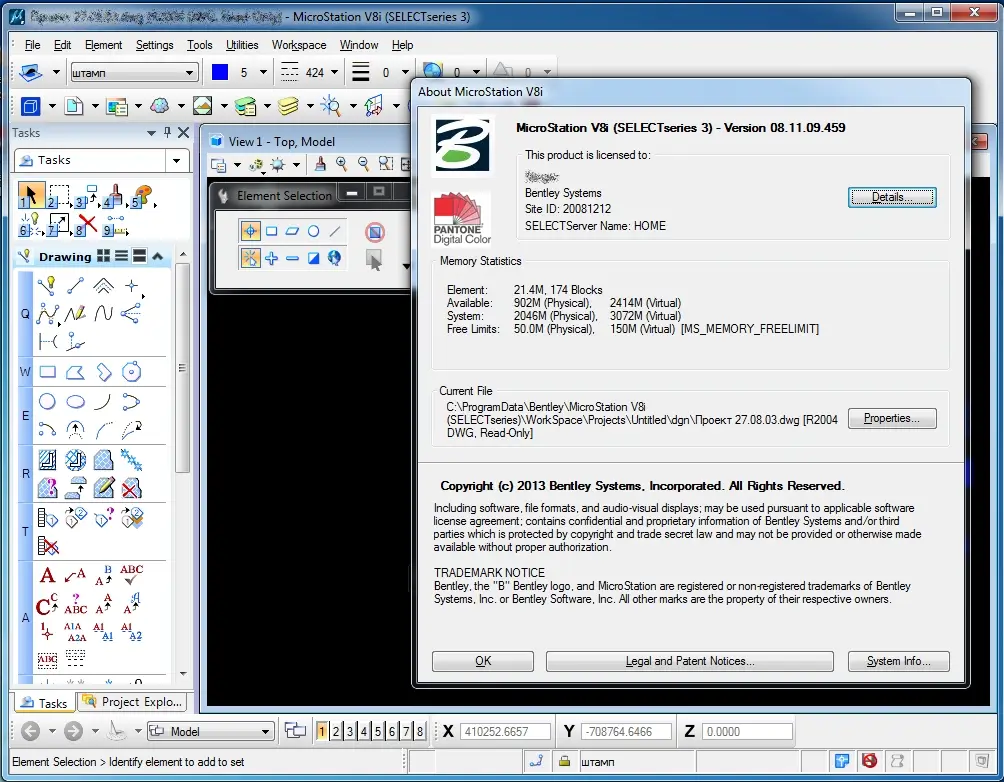Image resolution: width=1004 pixels, height=782 pixels.
Task: Click the blue active color swatch
Action: [x=220, y=72]
